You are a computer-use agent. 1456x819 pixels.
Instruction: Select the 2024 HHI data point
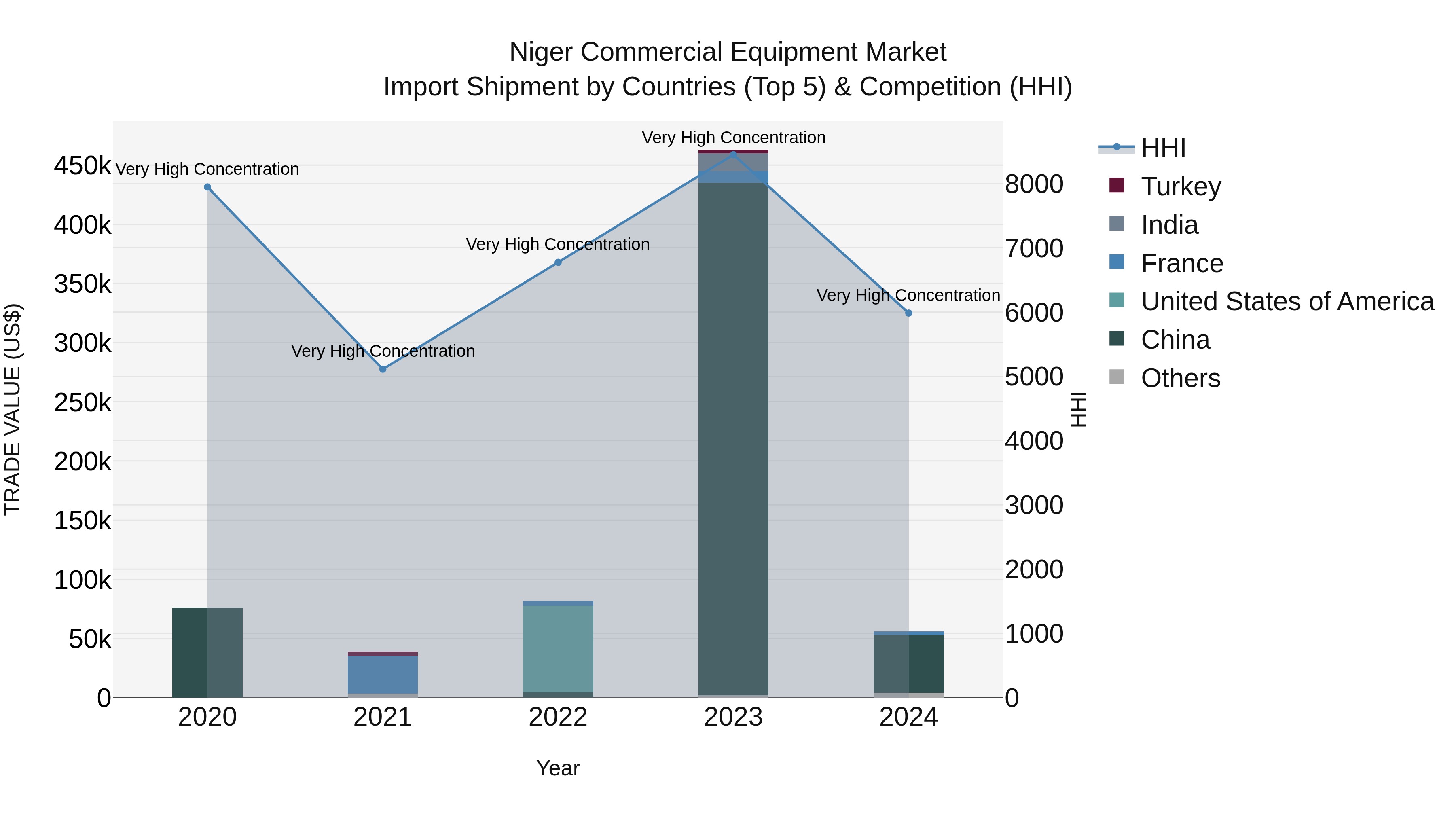coord(909,313)
